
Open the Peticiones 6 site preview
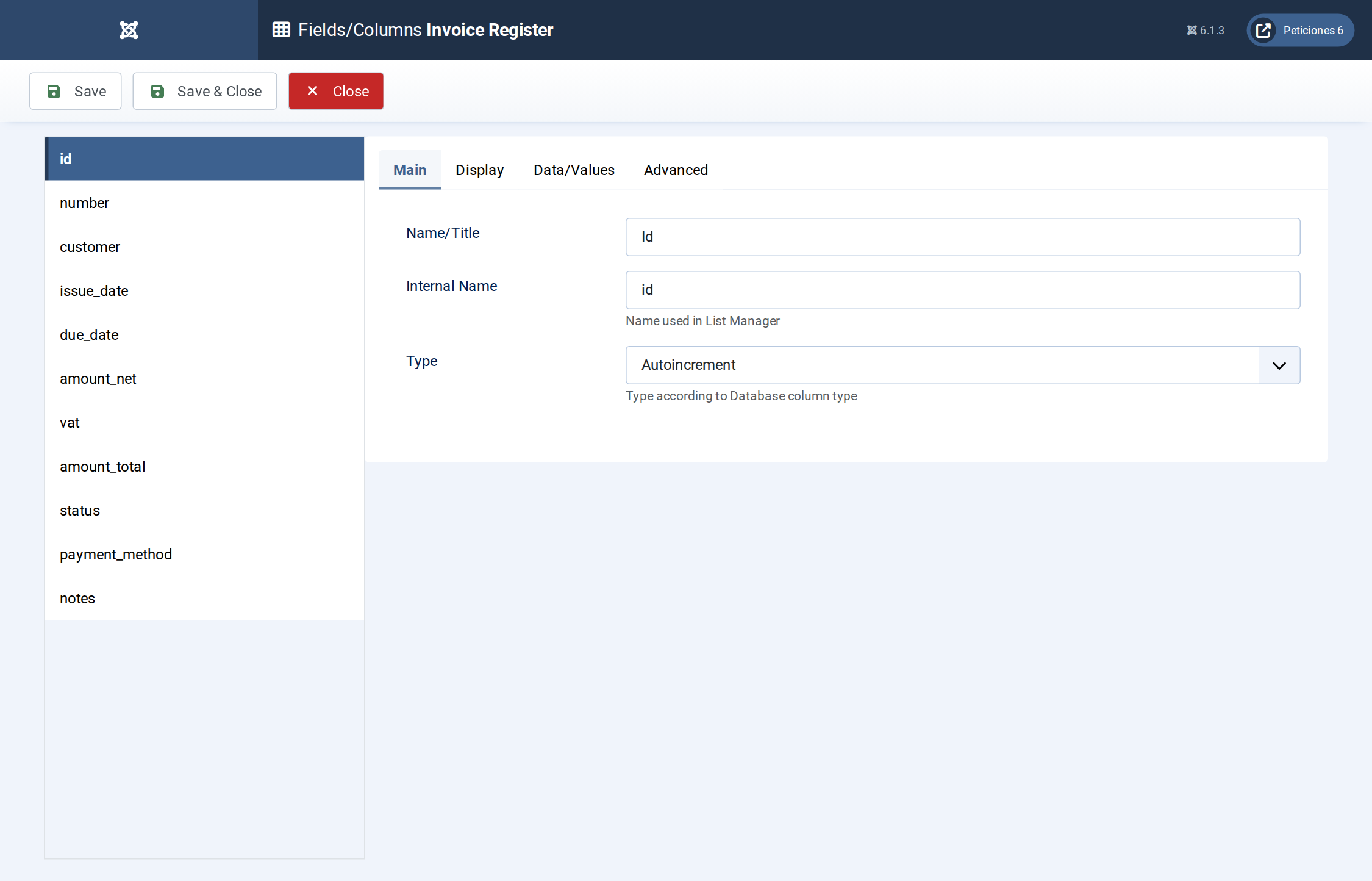pyautogui.click(x=1300, y=30)
